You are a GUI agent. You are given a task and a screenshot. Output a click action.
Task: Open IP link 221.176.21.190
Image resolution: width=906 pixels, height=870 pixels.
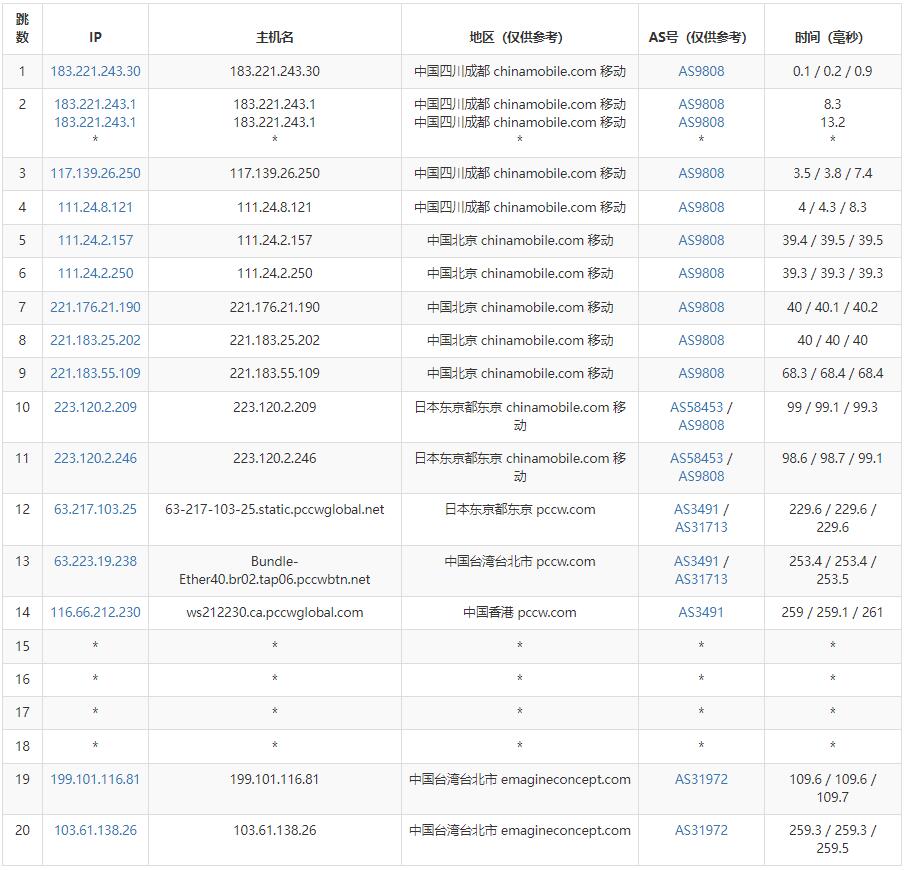tap(95, 307)
